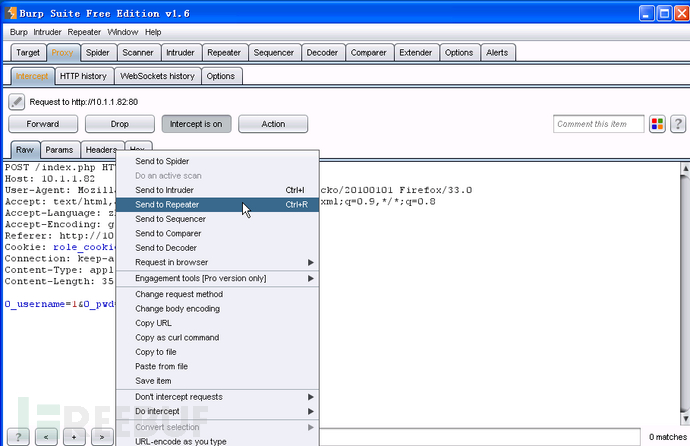Image resolution: width=690 pixels, height=446 pixels.
Task: Switch to the Params request tab
Action: tap(59, 150)
